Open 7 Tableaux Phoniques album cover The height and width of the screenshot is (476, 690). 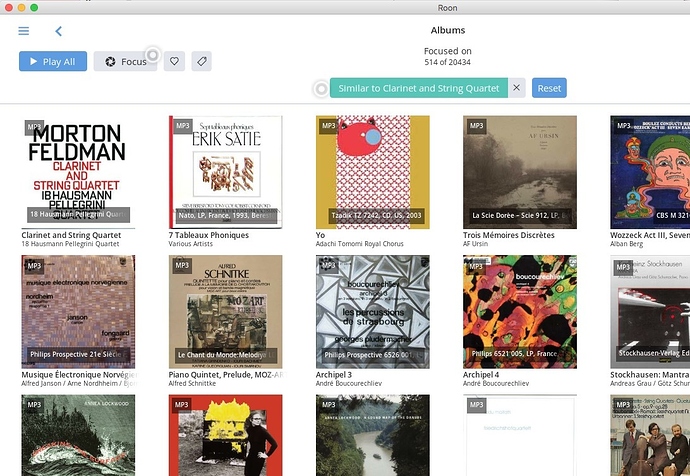225,172
